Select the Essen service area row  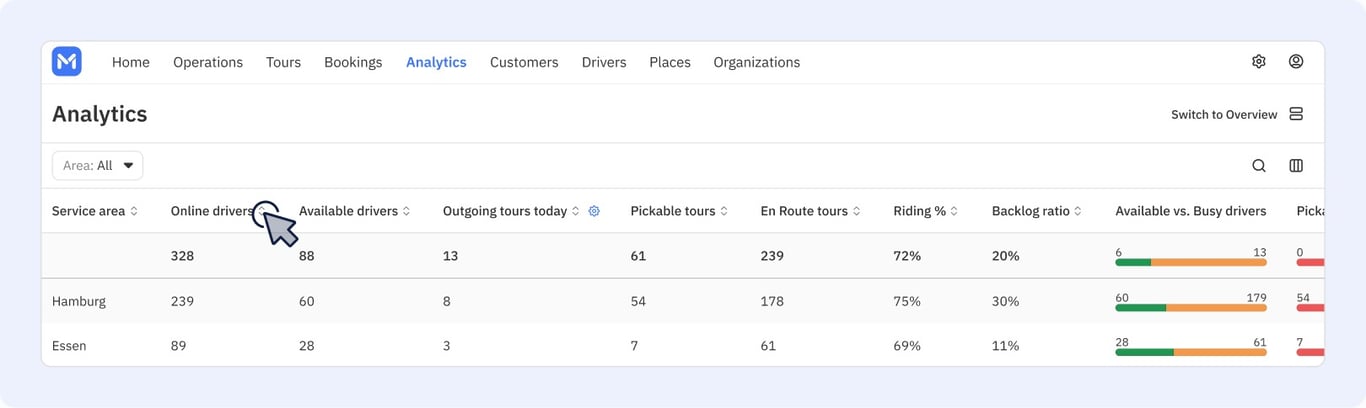[682, 345]
